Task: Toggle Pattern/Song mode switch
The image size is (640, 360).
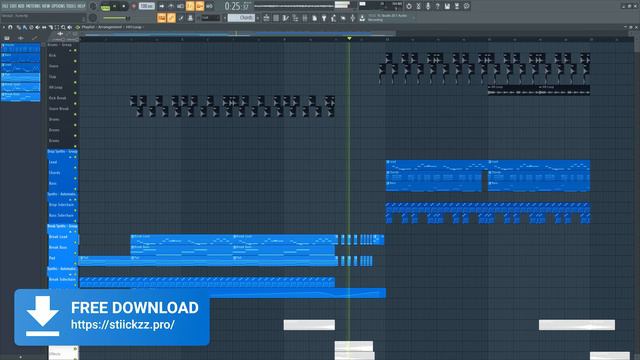Action: [x=105, y=7]
